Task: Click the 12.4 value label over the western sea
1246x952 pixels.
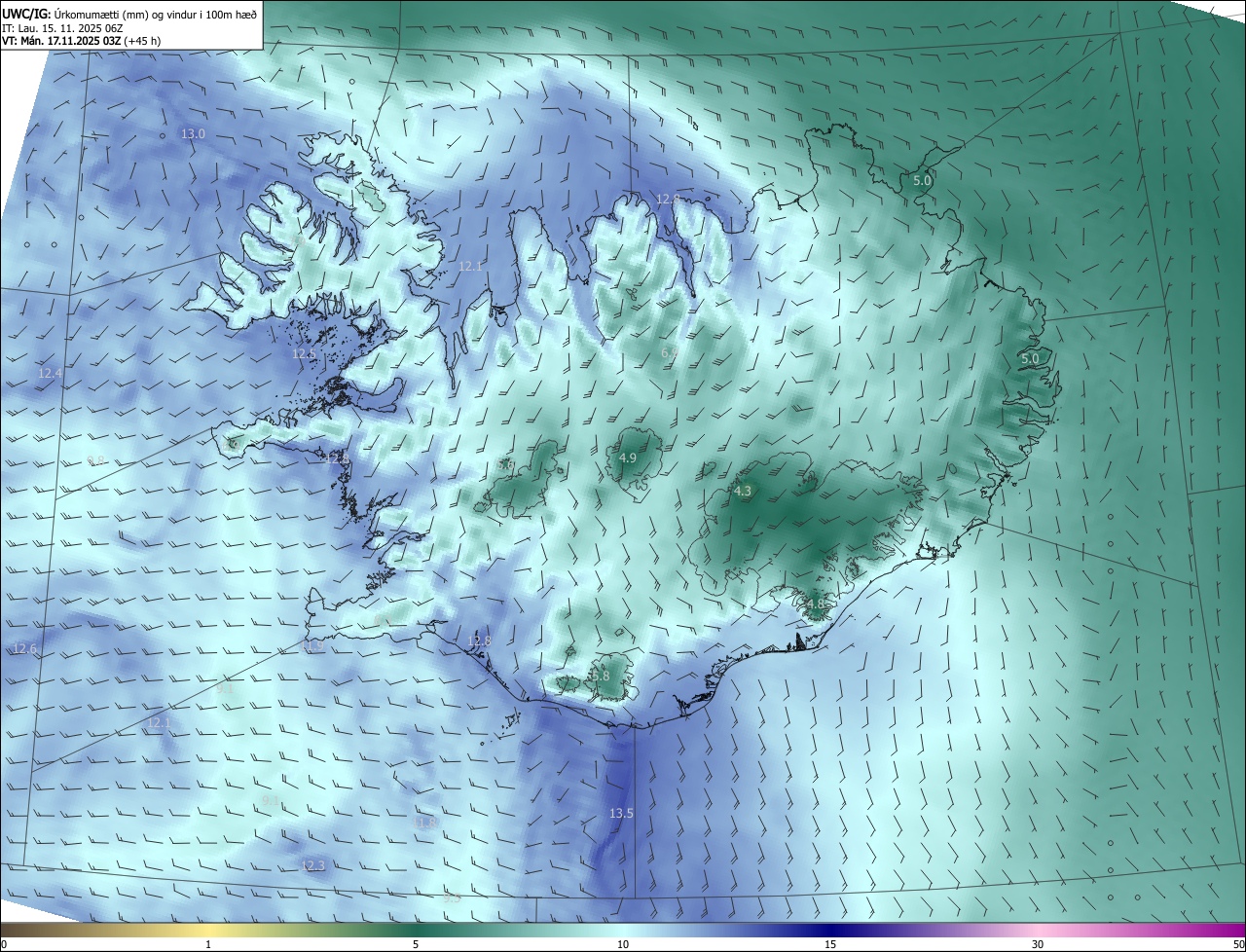Action: pyautogui.click(x=50, y=373)
